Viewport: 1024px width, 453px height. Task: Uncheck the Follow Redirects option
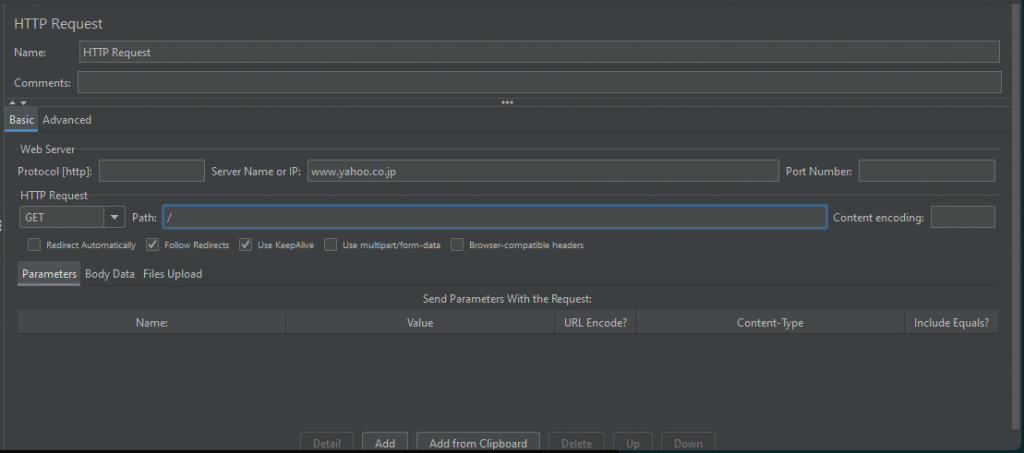153,245
